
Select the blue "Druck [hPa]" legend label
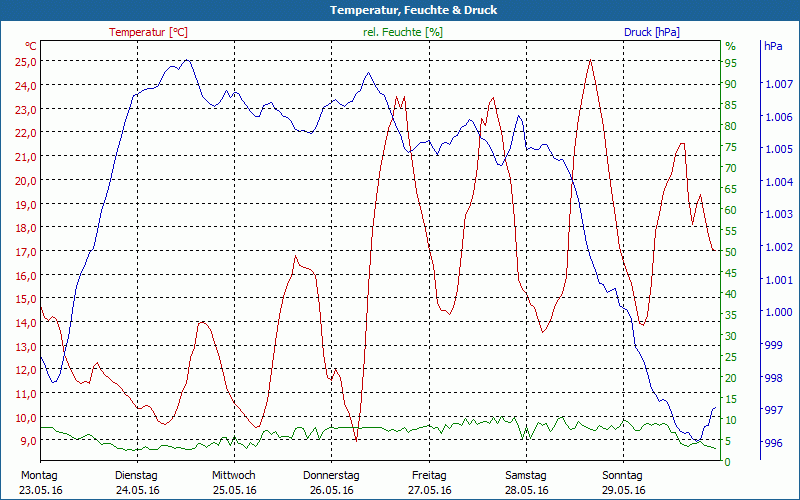point(651,32)
